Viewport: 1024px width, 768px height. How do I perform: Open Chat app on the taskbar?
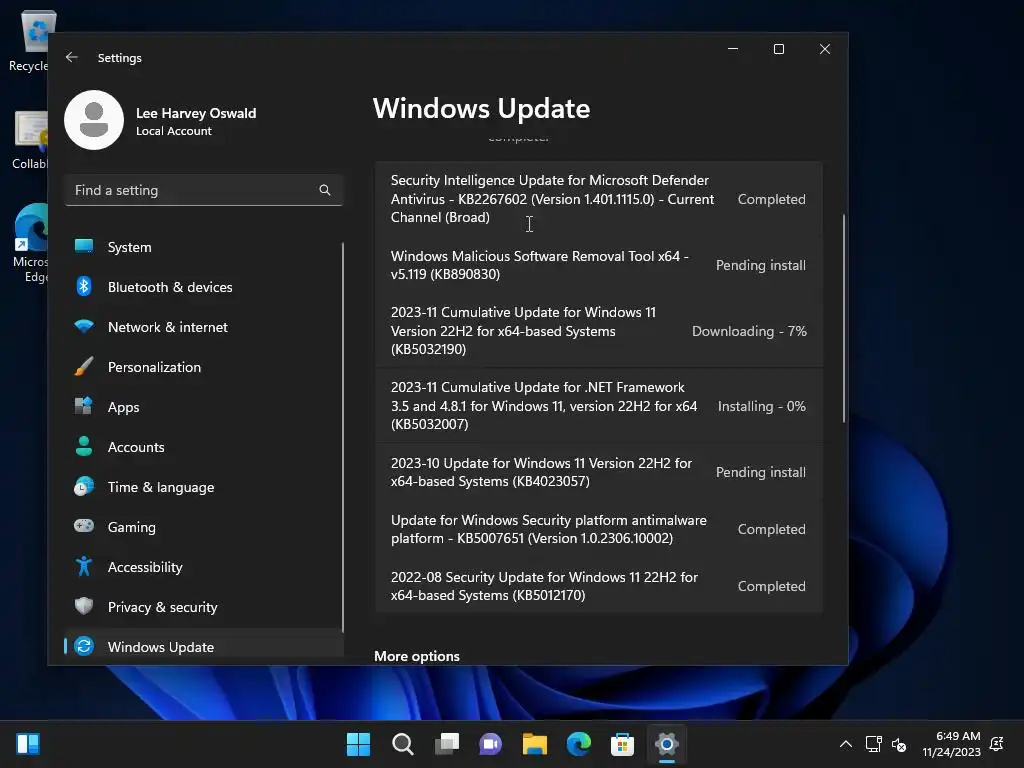[x=490, y=744]
